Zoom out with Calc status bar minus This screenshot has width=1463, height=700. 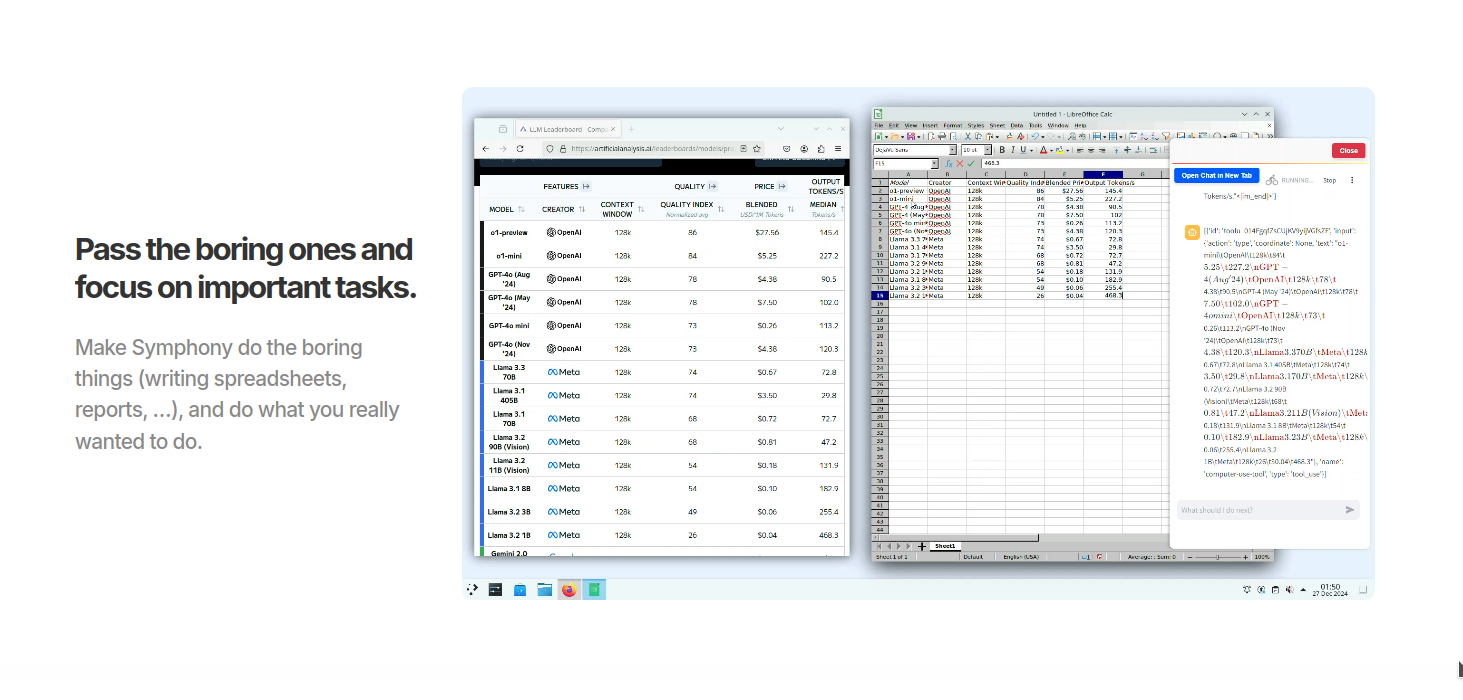point(1190,557)
